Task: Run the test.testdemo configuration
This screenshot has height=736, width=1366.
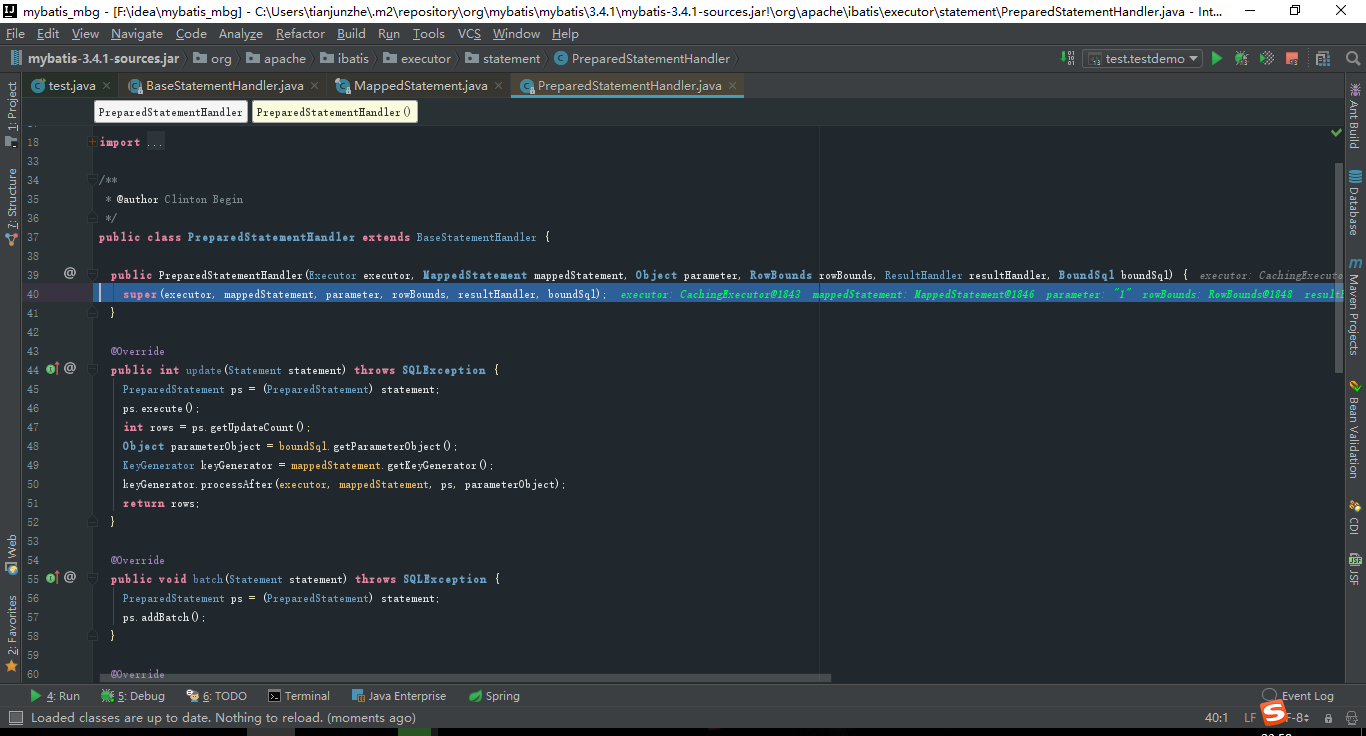Action: [1217, 58]
